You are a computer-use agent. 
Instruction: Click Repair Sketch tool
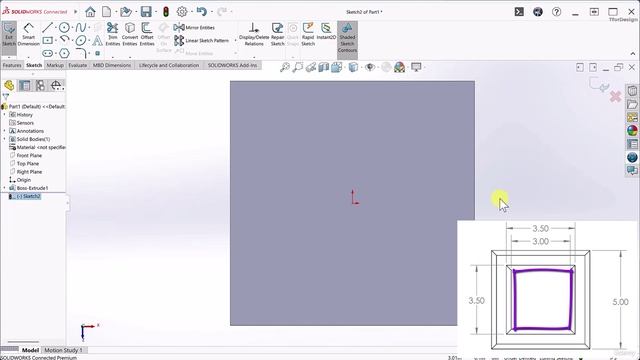coord(278,35)
